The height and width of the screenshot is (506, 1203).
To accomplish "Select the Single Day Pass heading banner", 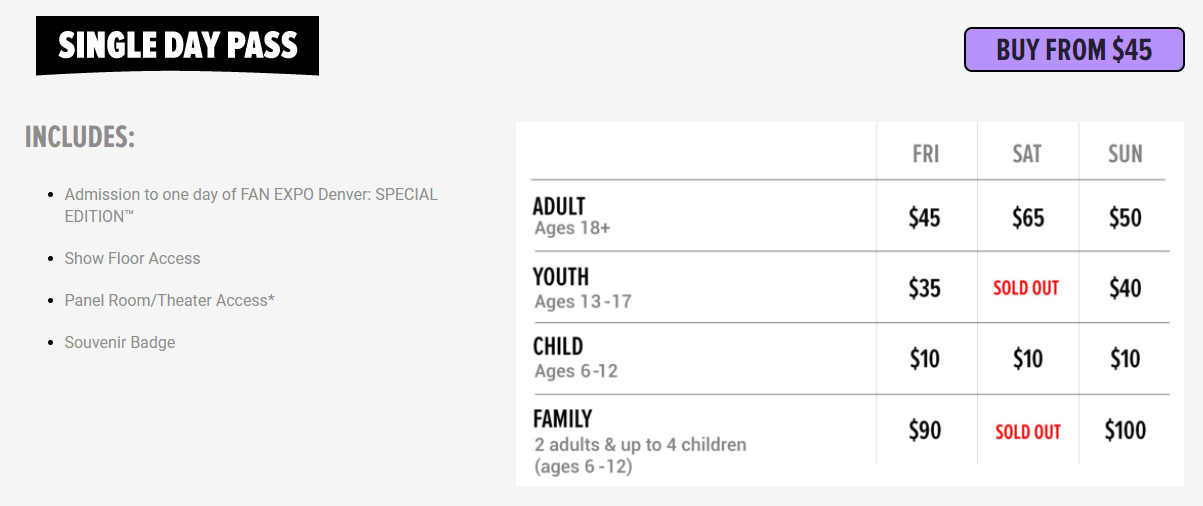I will [x=177, y=46].
